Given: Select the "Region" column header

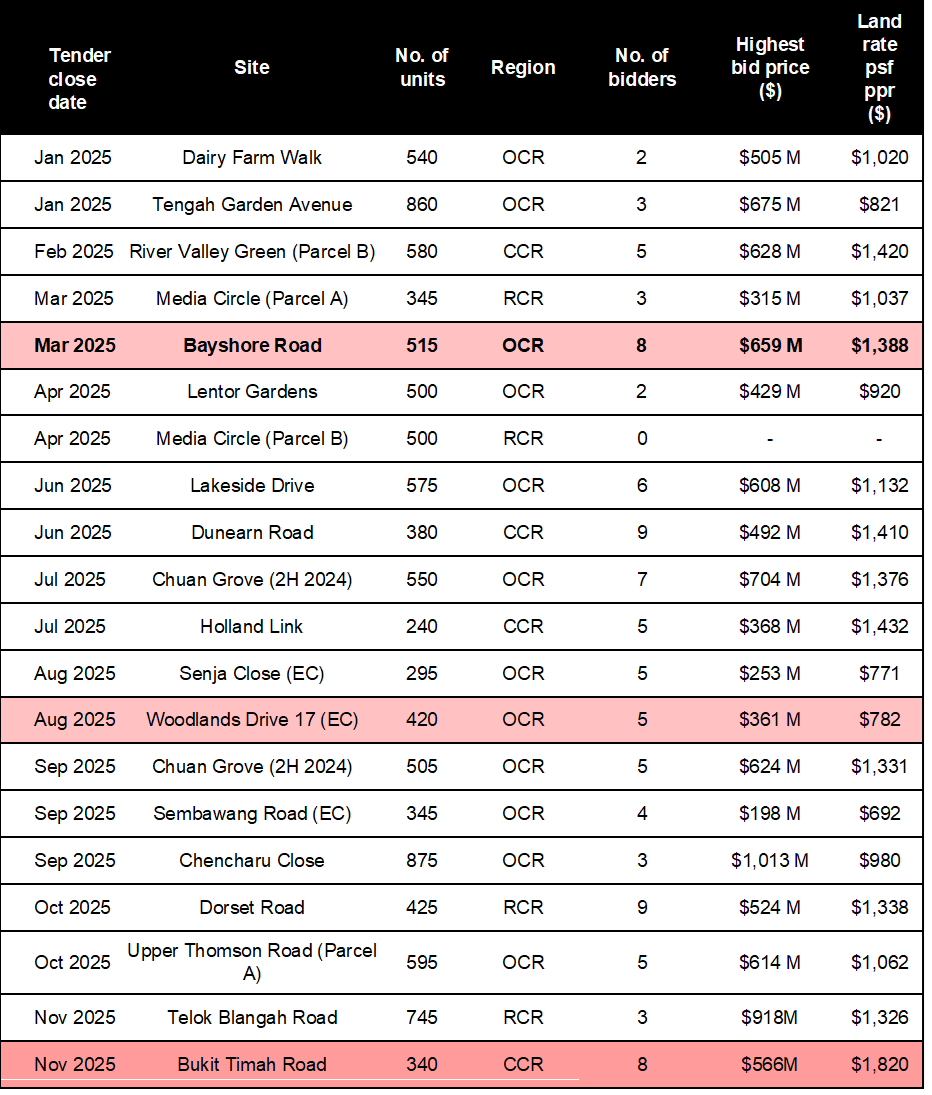Looking at the screenshot, I should [523, 68].
